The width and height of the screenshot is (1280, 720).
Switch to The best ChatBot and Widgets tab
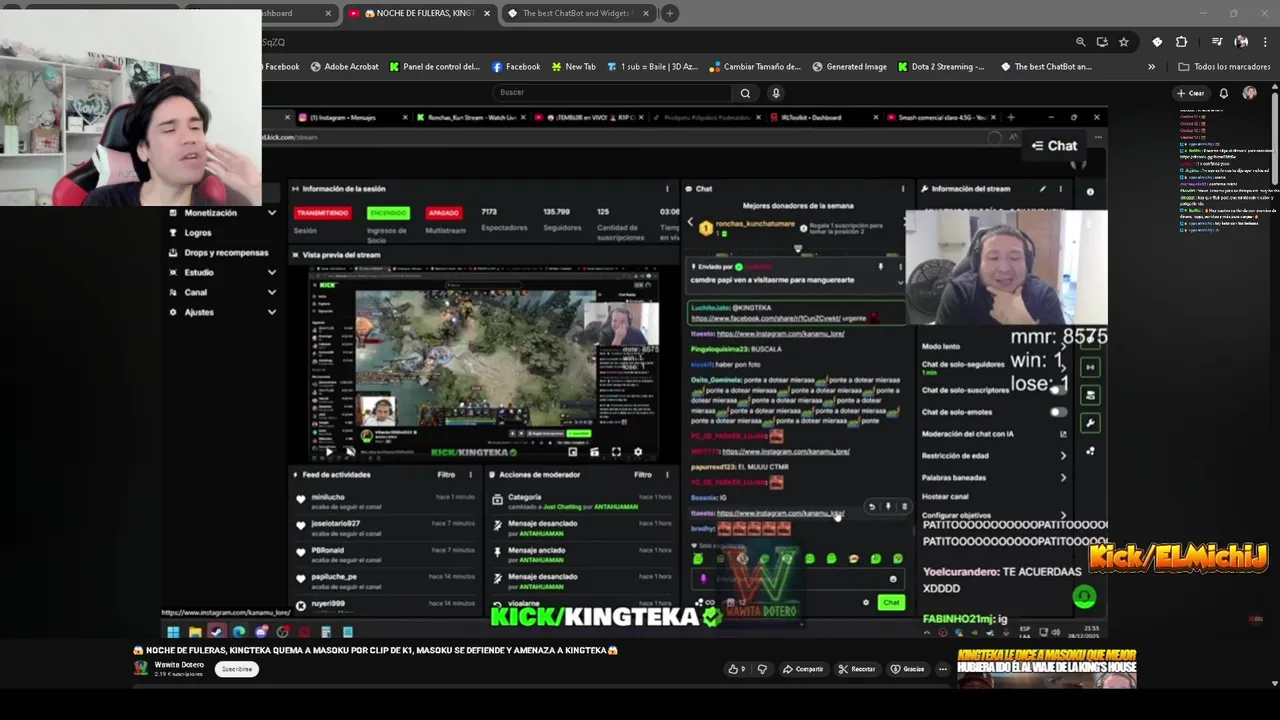click(x=577, y=13)
